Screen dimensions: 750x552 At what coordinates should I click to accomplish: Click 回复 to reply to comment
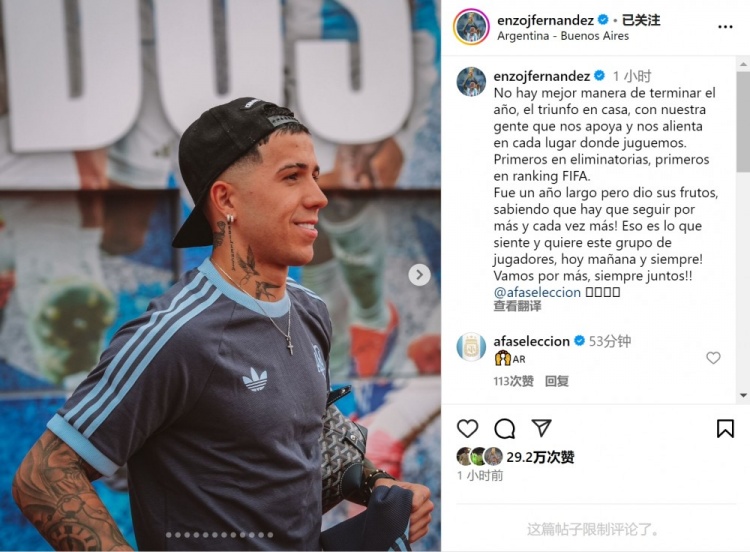click(557, 381)
